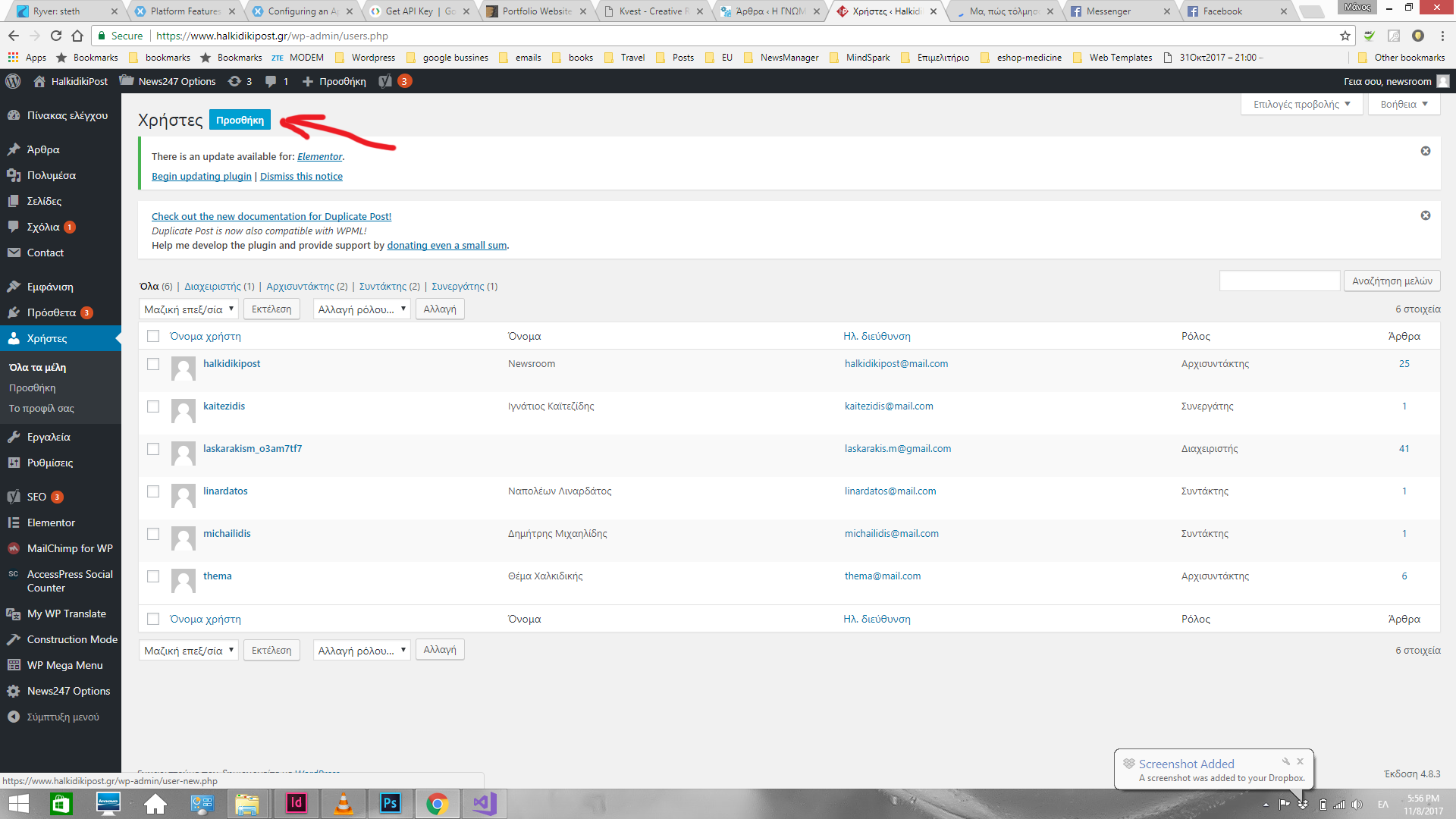
Task: Open the top role change dropdown
Action: (362, 309)
